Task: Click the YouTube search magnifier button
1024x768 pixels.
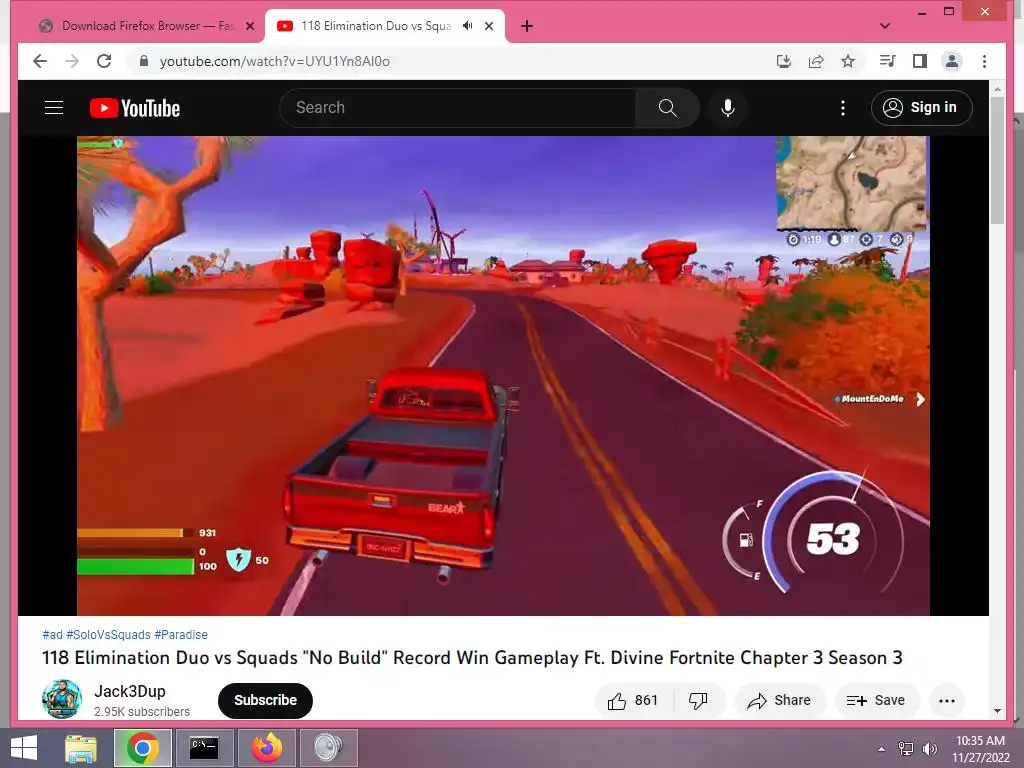Action: [667, 108]
